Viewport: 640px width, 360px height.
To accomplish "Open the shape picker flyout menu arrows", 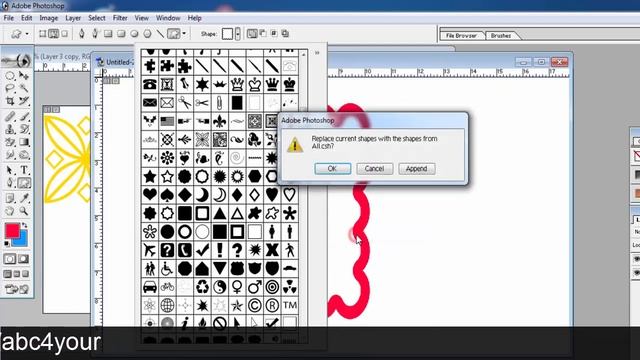I will pyautogui.click(x=317, y=53).
